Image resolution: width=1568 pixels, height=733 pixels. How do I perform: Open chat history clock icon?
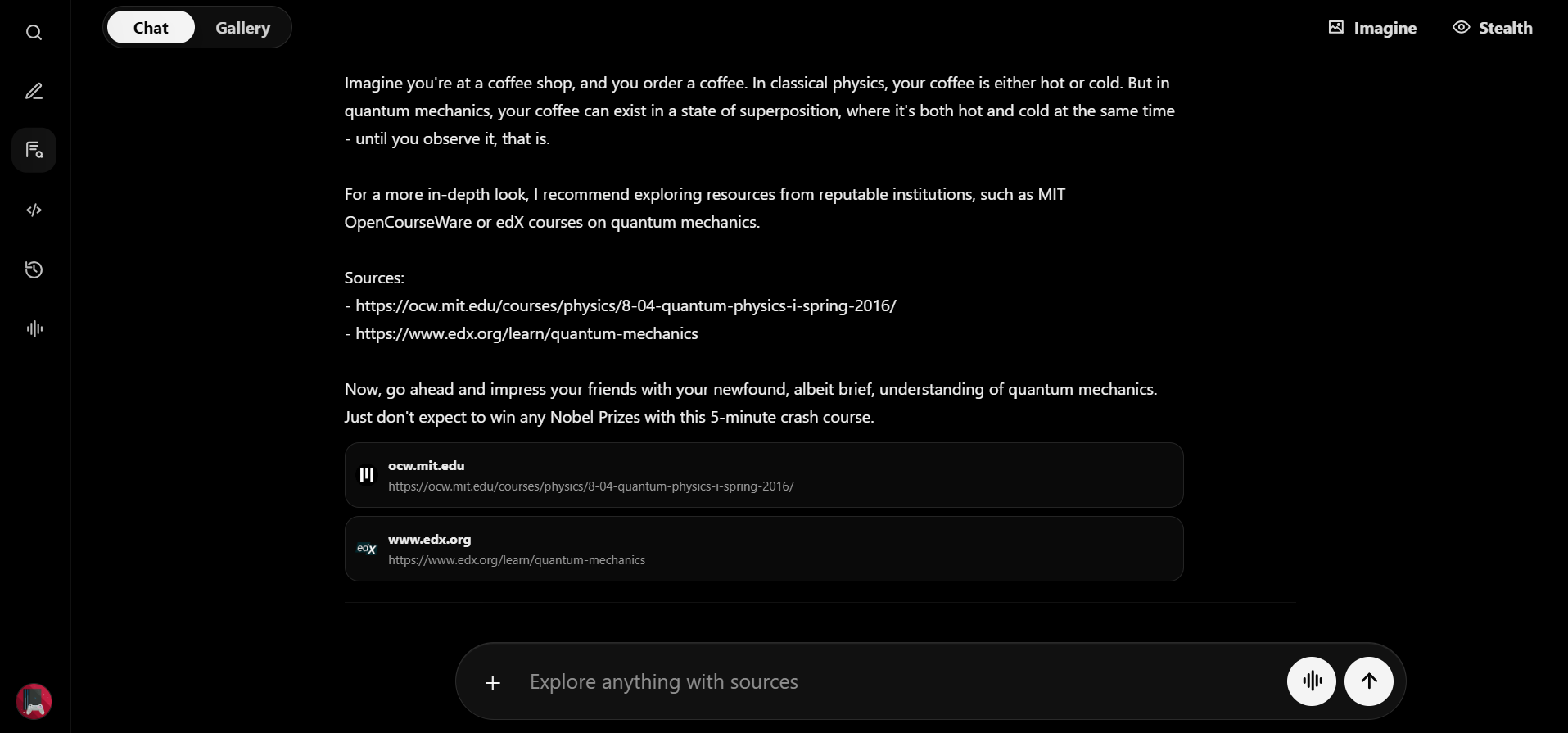click(34, 269)
